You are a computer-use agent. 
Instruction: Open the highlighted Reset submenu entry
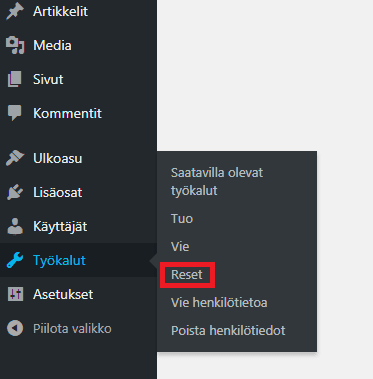pos(187,275)
